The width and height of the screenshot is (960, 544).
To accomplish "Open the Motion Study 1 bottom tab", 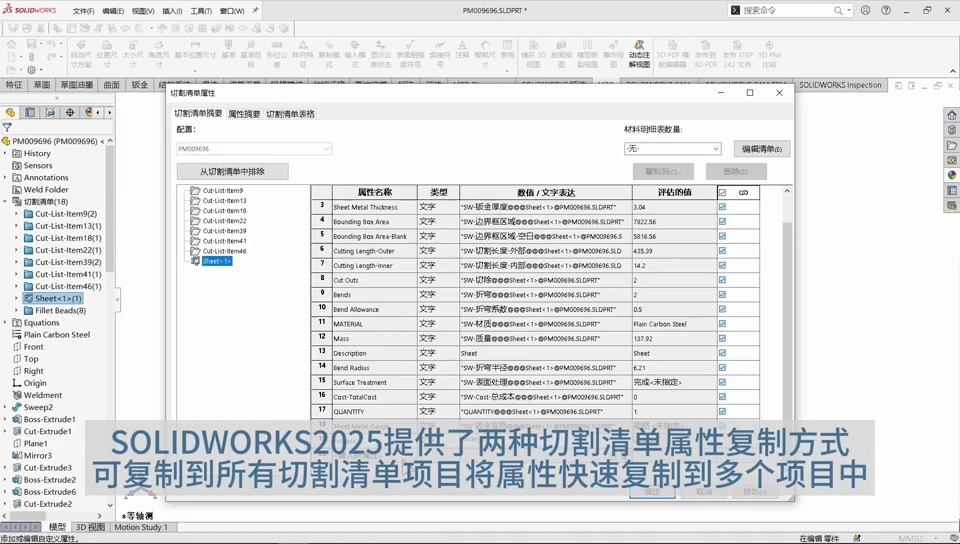I will [x=140, y=527].
